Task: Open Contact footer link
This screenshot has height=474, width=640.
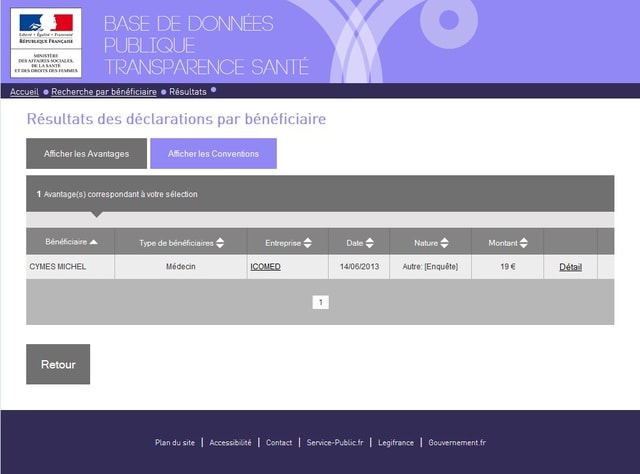Action: coord(279,442)
